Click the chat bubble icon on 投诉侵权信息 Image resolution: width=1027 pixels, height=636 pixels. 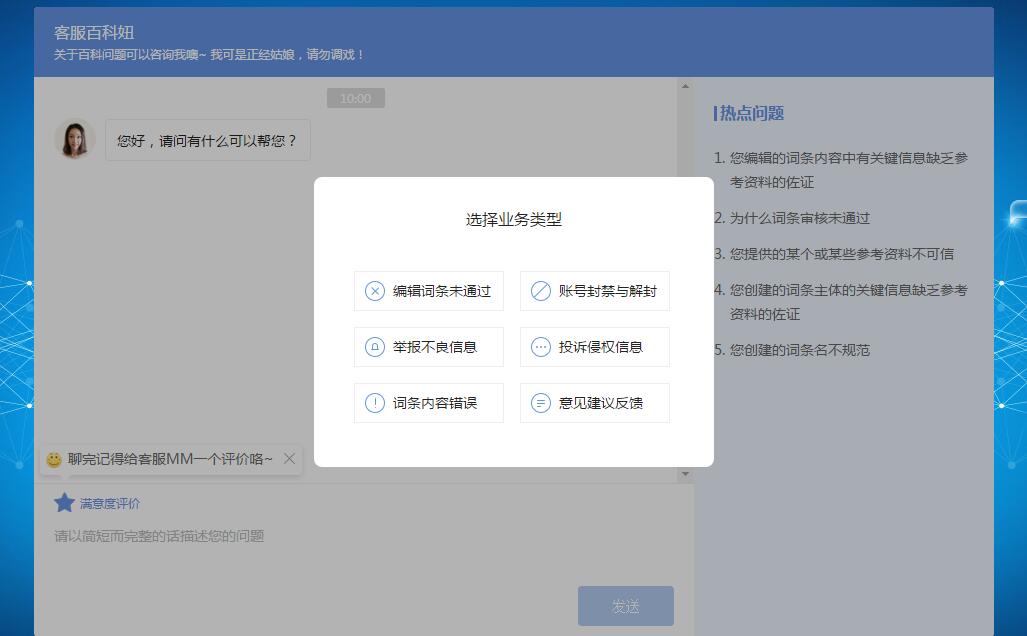coord(540,346)
